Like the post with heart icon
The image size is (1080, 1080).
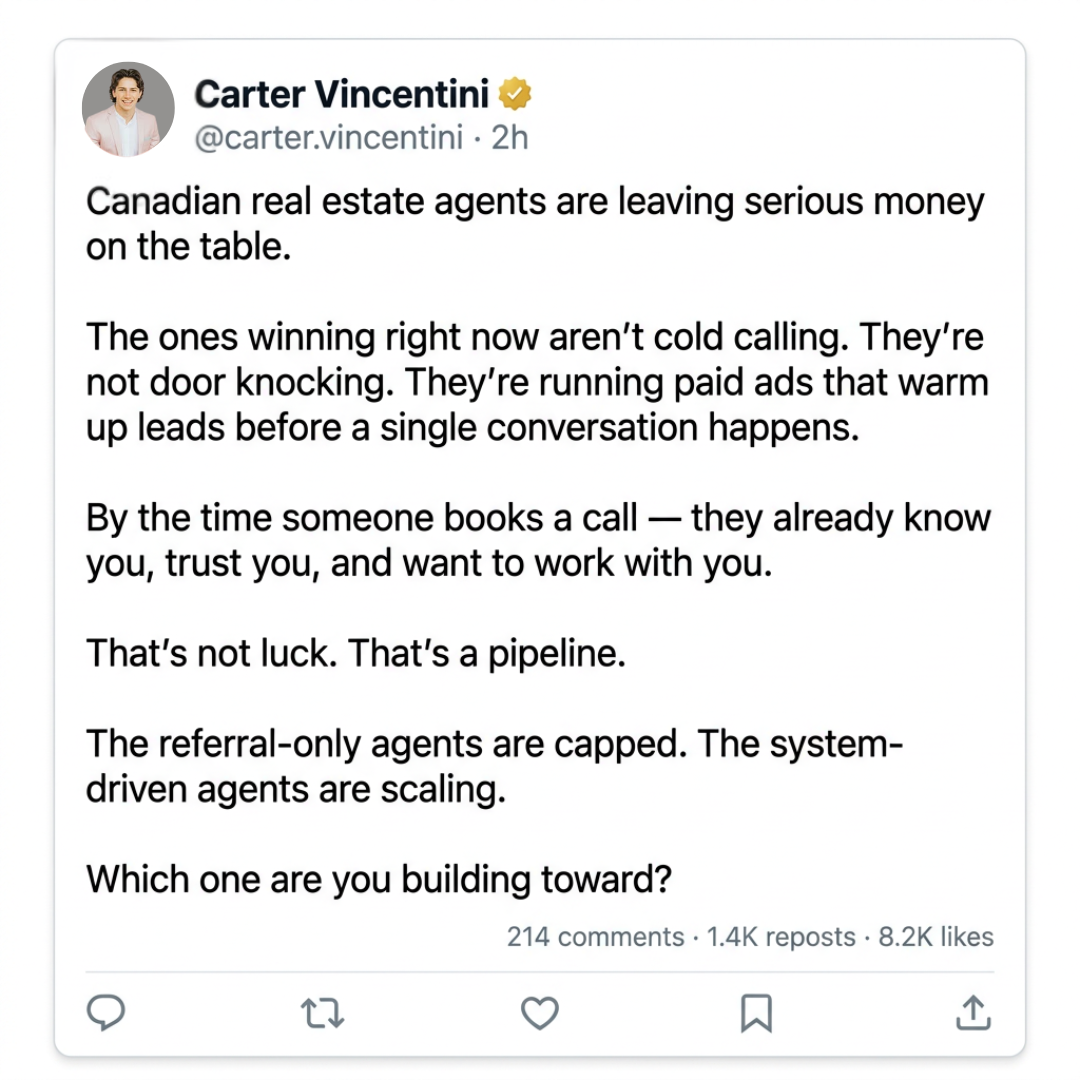[x=539, y=1013]
